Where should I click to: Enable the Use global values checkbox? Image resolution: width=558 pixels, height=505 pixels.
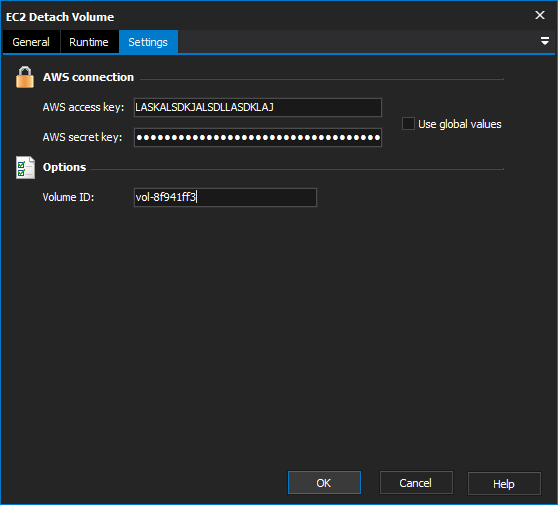(408, 124)
